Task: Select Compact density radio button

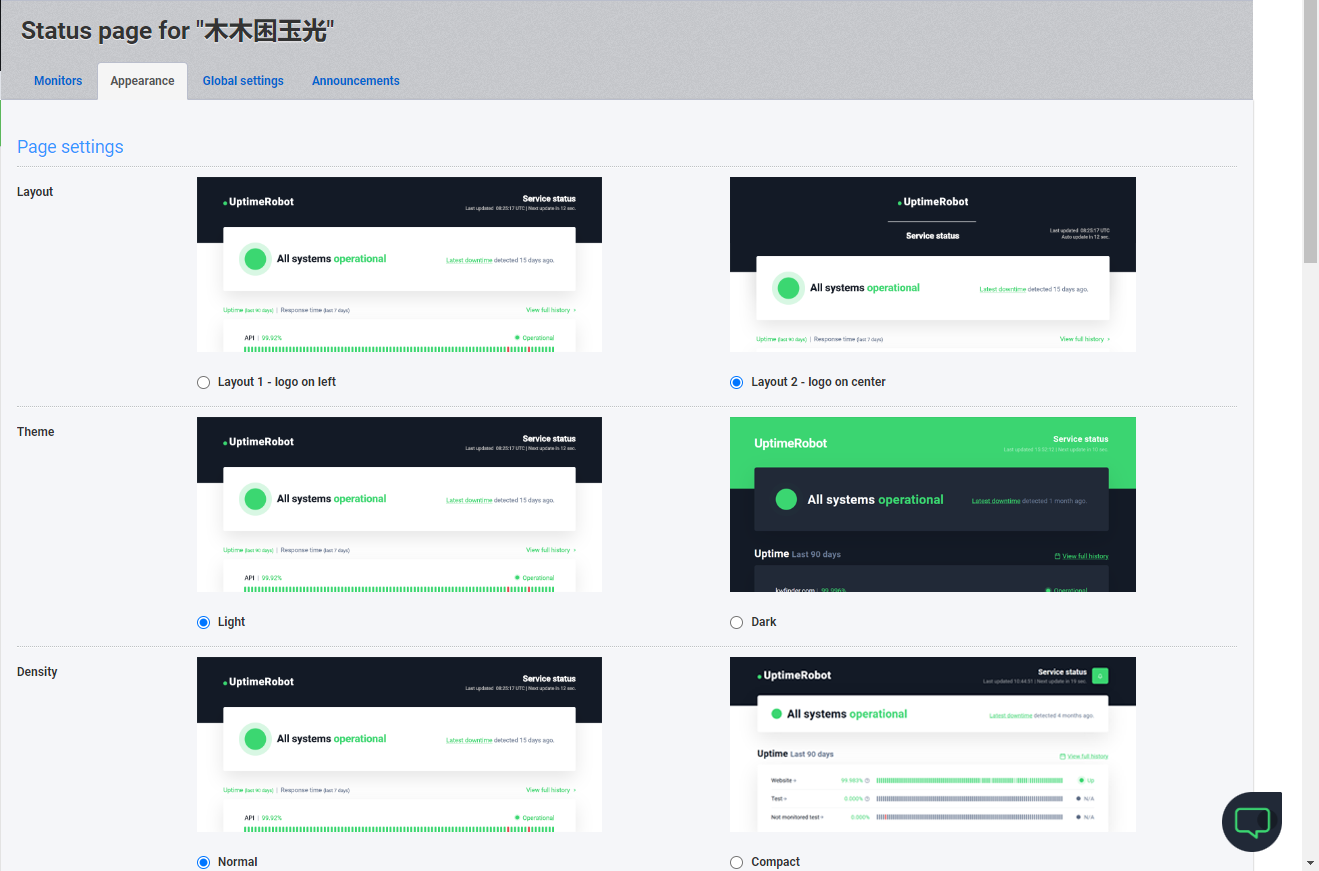Action: (x=737, y=862)
